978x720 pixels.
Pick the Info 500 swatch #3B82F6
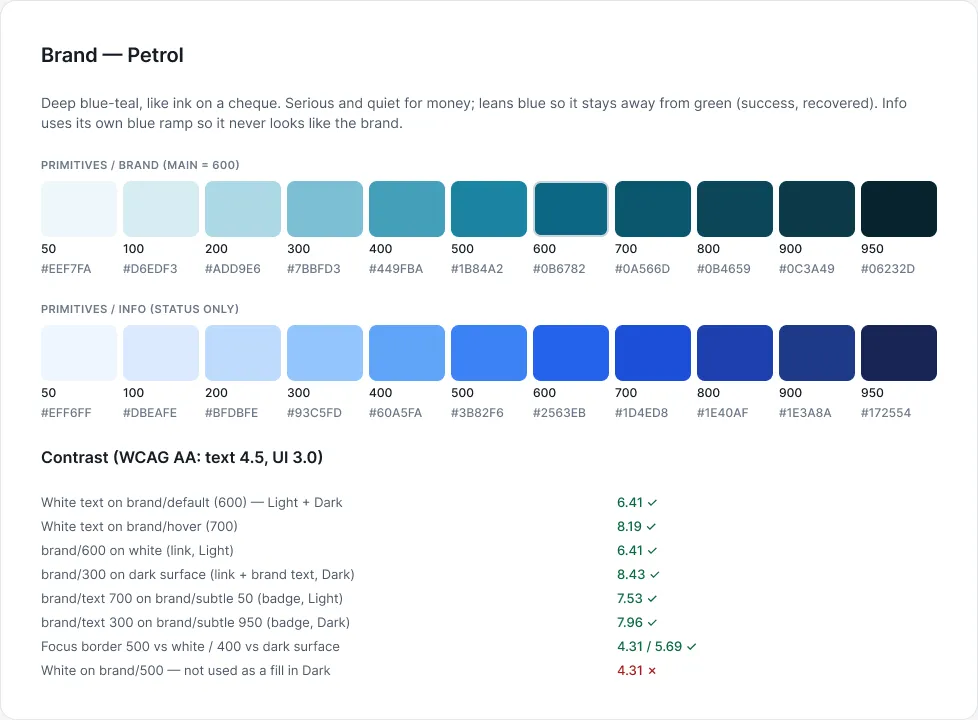click(x=489, y=353)
